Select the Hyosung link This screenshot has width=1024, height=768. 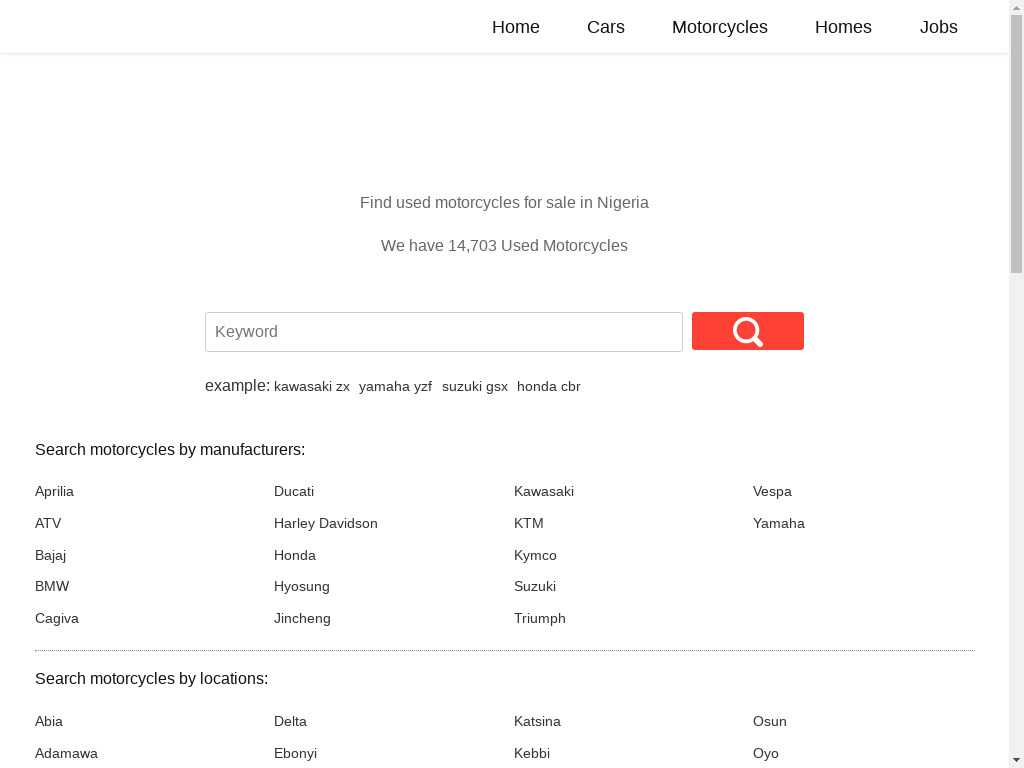pos(302,586)
